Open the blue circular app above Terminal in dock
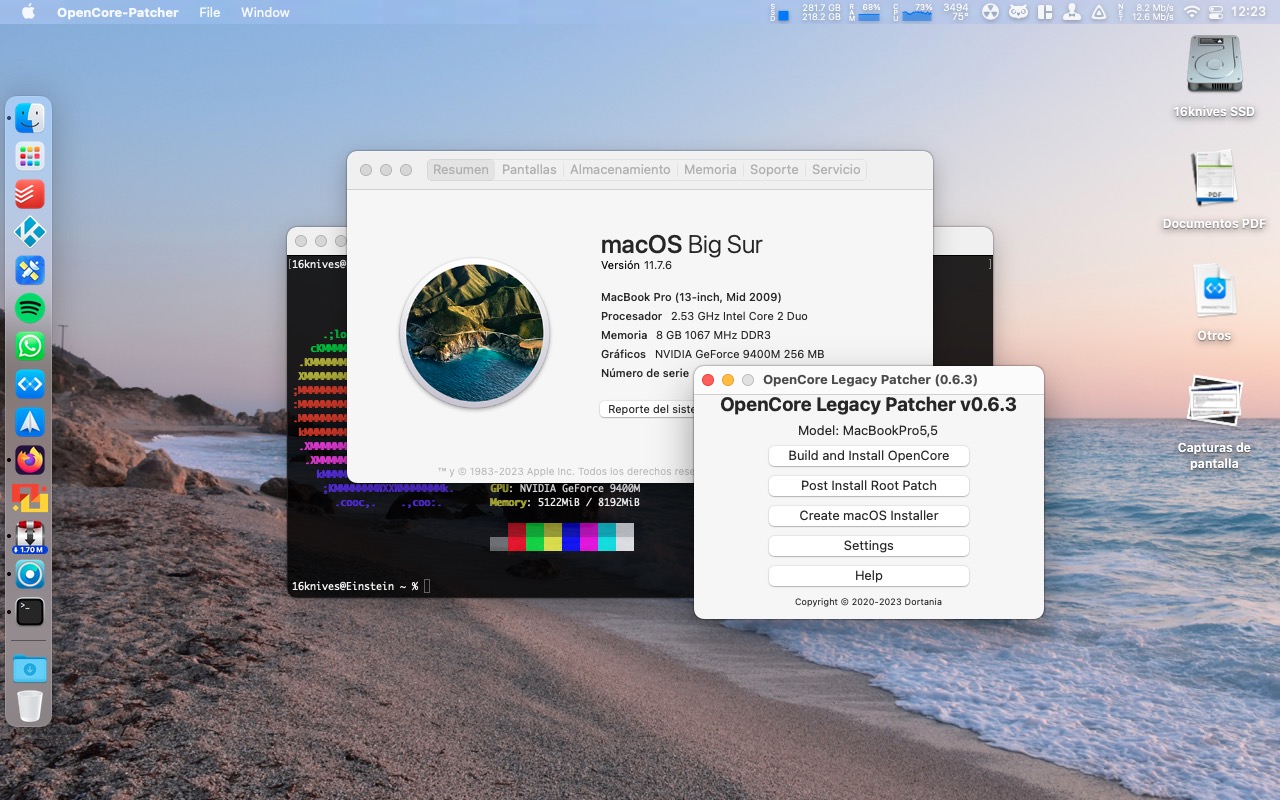Screen dimensions: 1280x800 30,574
